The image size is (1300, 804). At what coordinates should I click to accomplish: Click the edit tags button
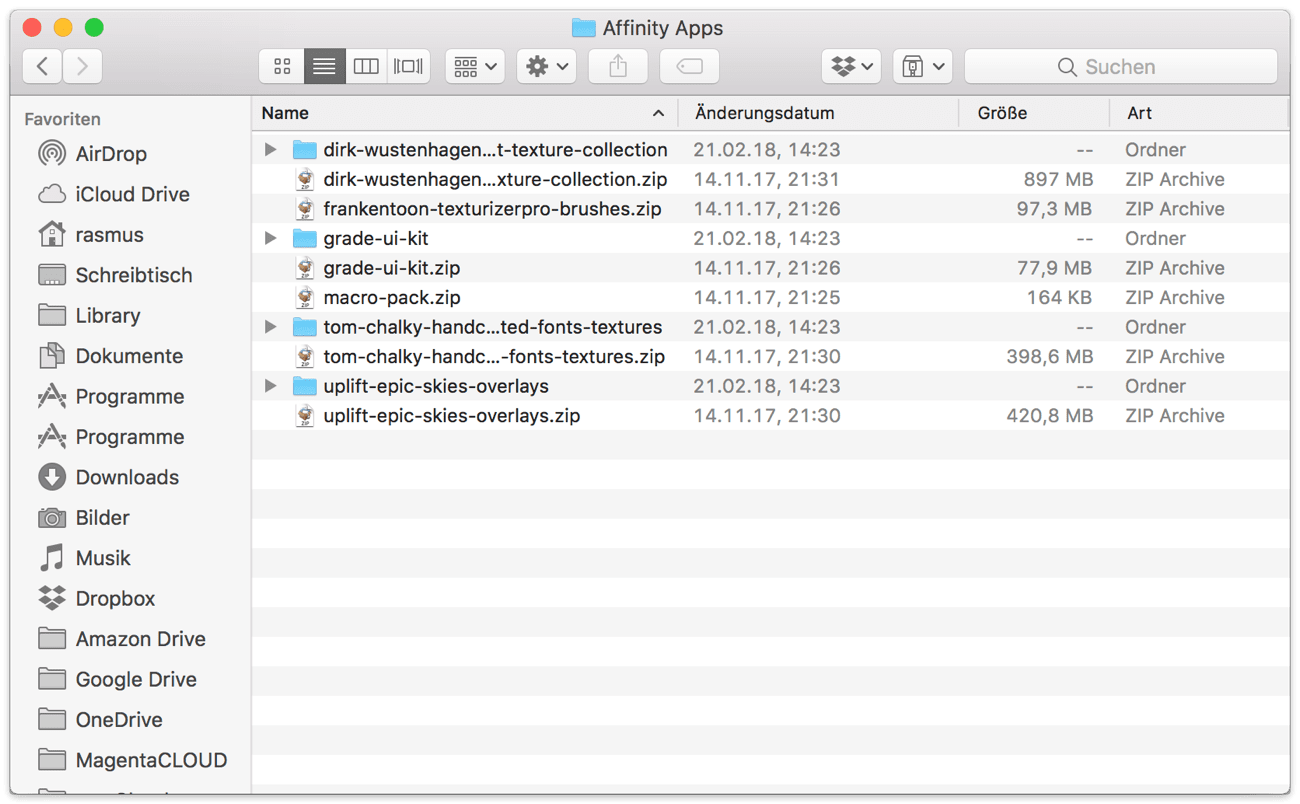[x=689, y=66]
